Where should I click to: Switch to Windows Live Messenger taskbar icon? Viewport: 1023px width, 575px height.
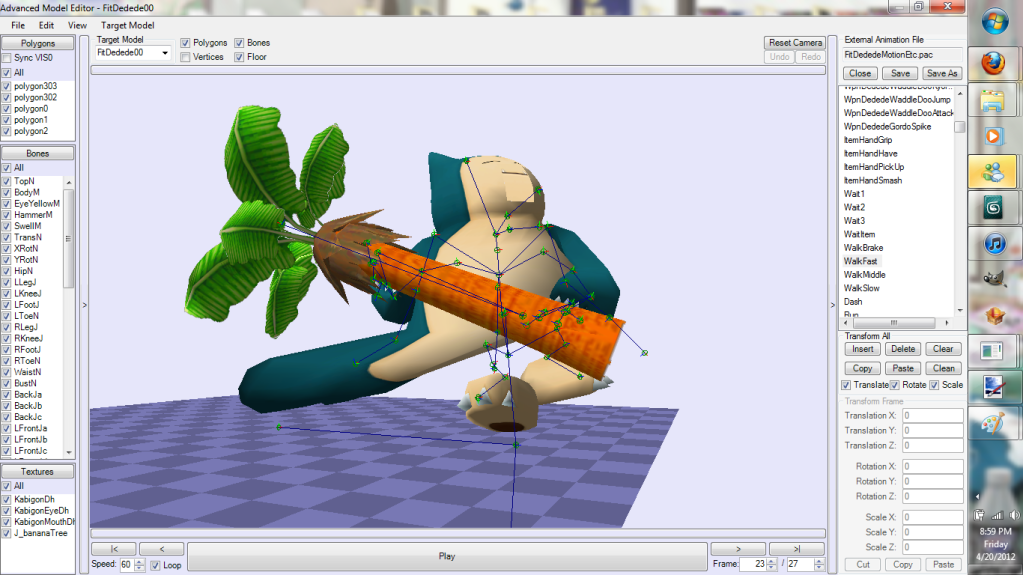[993, 172]
